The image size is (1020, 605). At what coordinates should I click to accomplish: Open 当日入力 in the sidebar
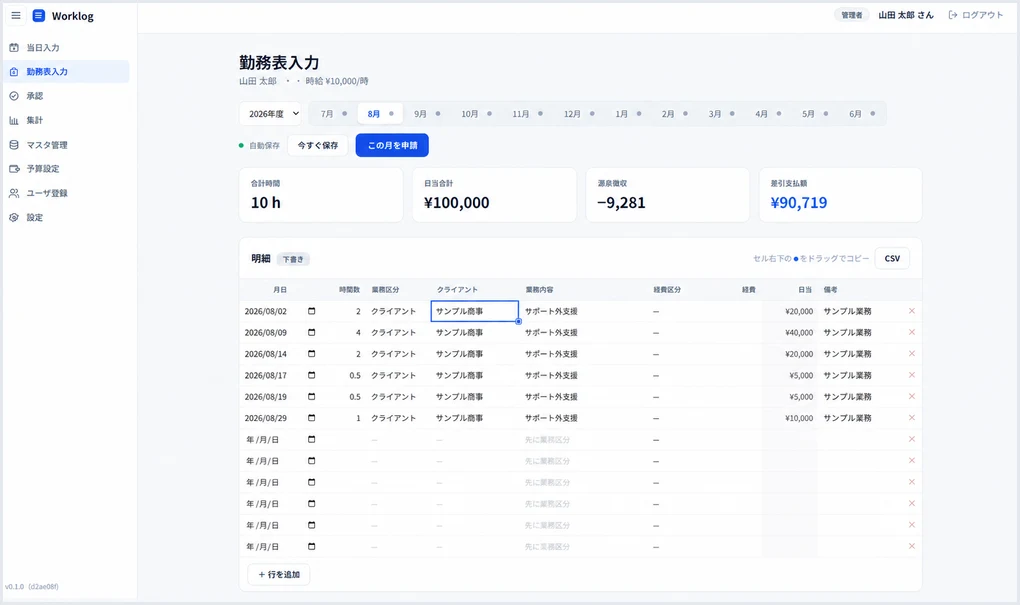[67, 47]
